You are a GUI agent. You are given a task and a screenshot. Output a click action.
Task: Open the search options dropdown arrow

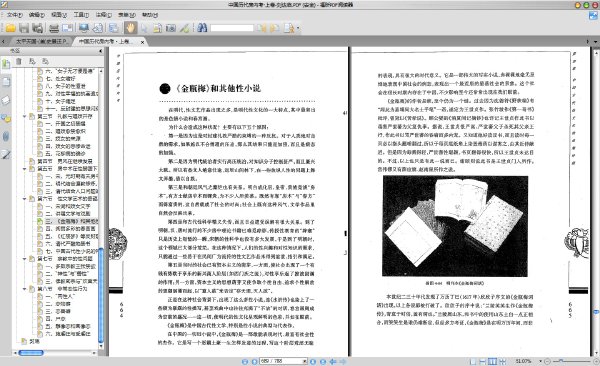pos(298,28)
